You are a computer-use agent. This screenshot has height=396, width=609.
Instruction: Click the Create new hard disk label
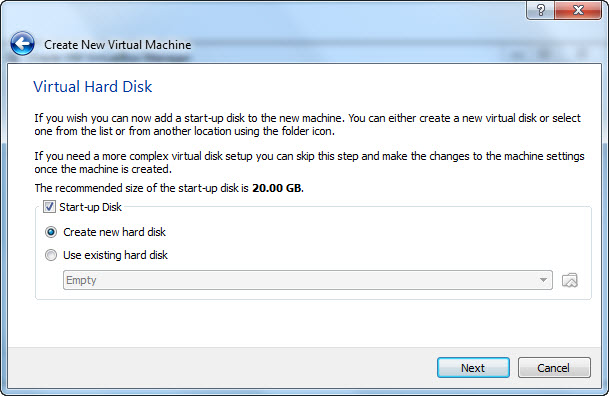(x=115, y=232)
